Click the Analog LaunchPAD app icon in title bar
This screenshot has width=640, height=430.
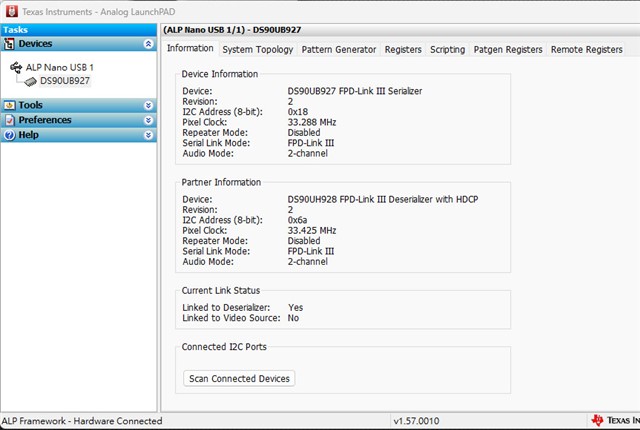click(12, 11)
